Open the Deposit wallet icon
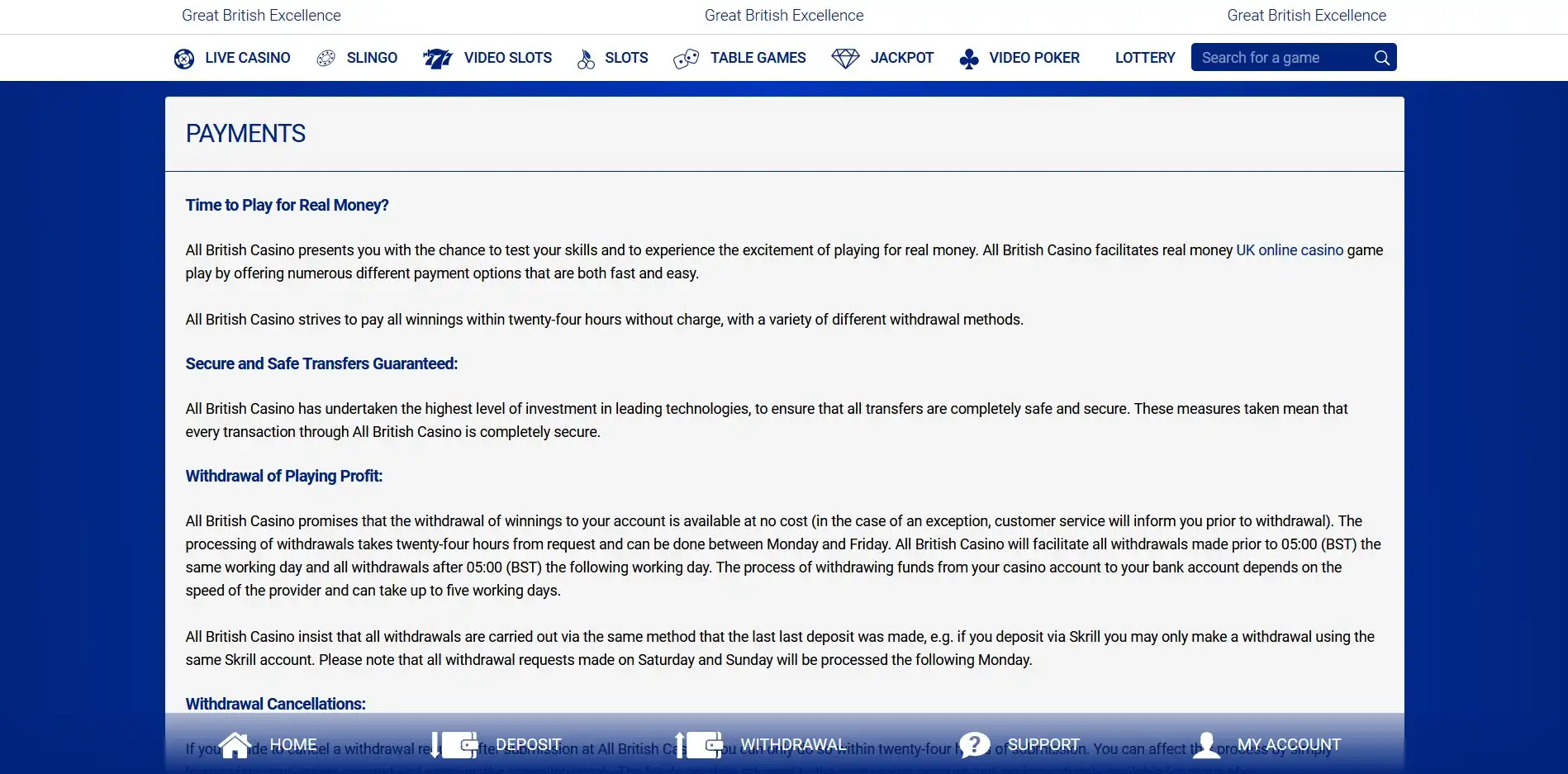Viewport: 1568px width, 774px height. tap(454, 745)
